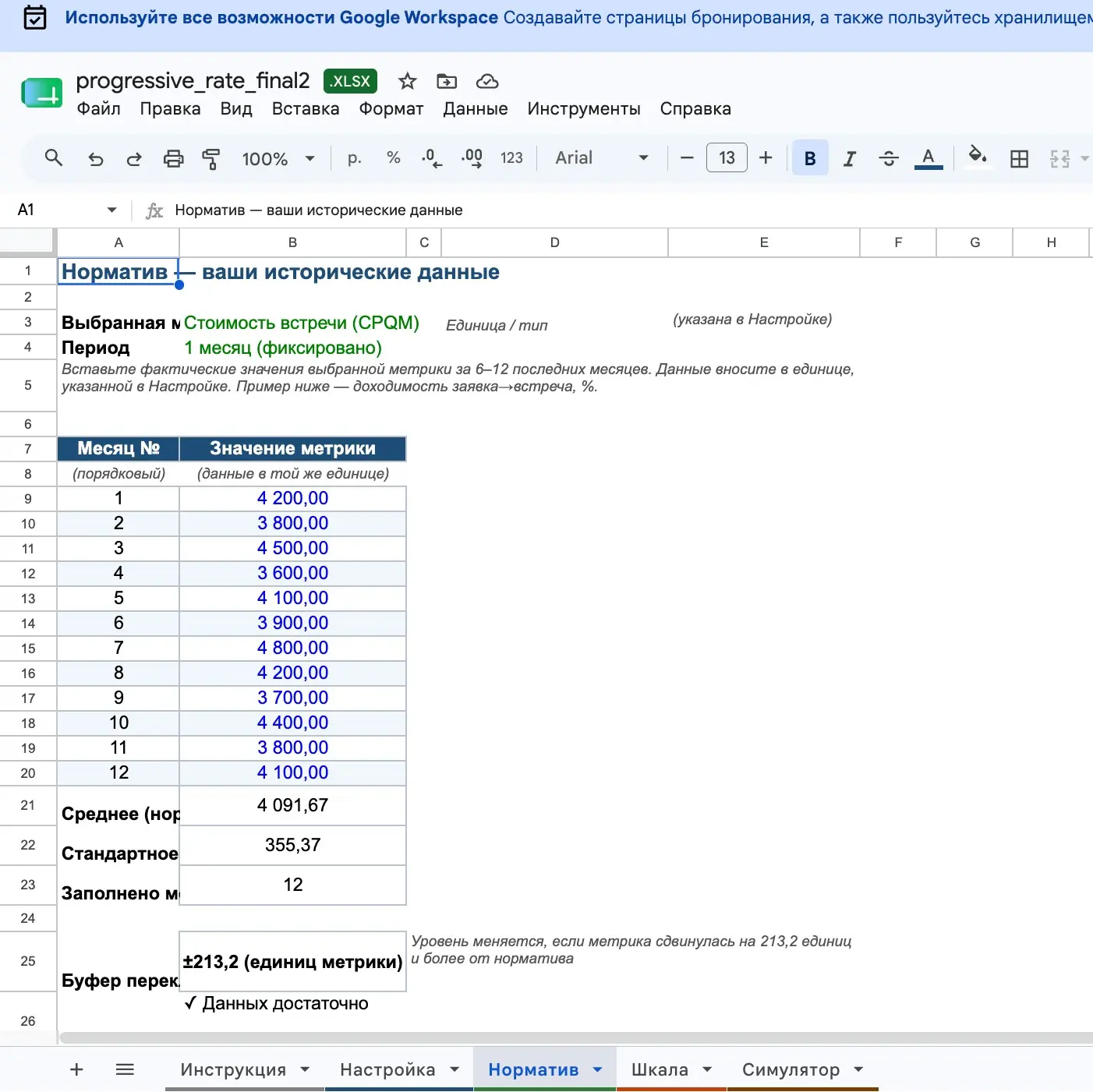
Task: Open the Правка menu
Action: pyautogui.click(x=170, y=109)
